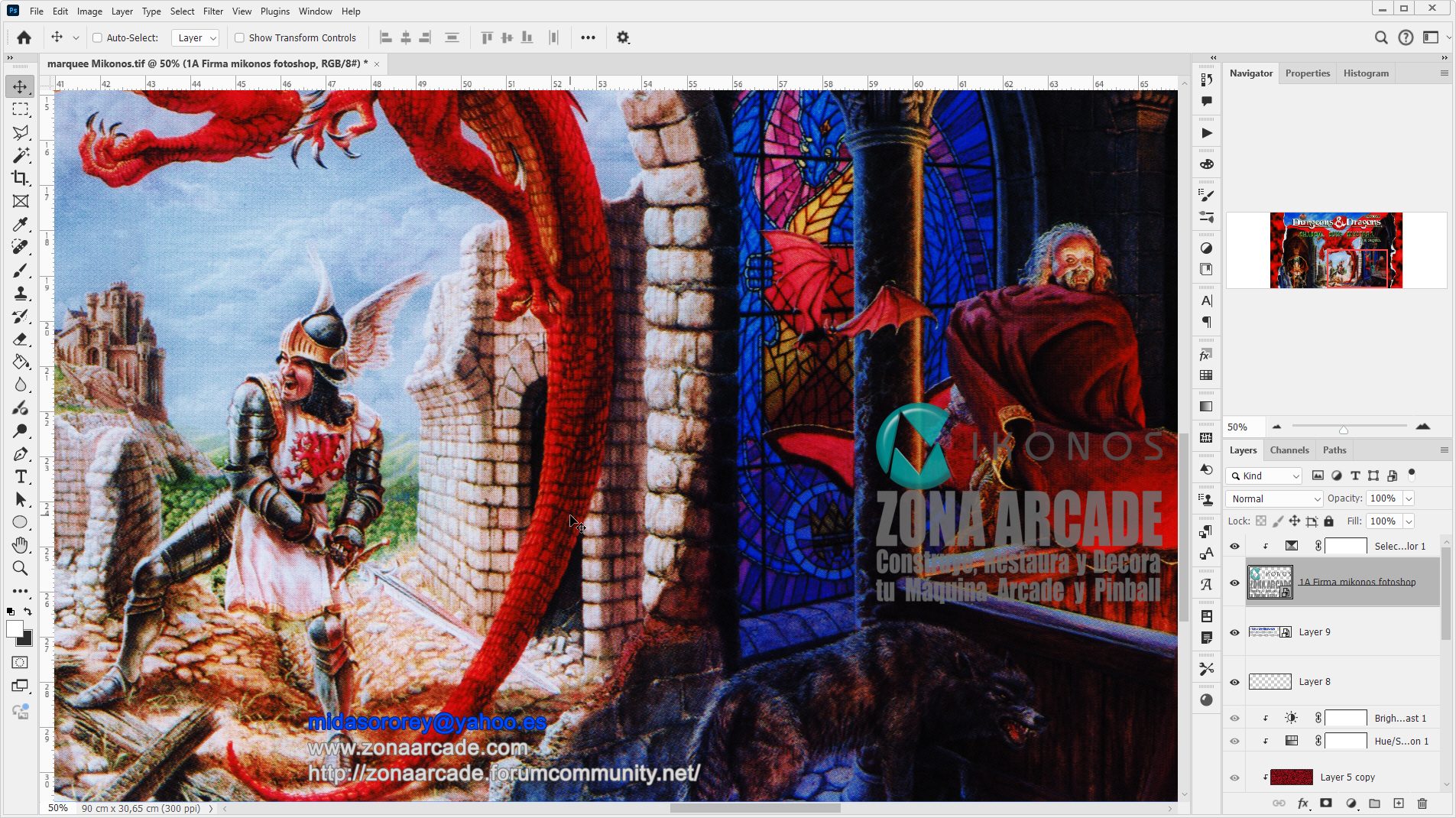Open the Filter menu
1456x818 pixels.
point(212,11)
